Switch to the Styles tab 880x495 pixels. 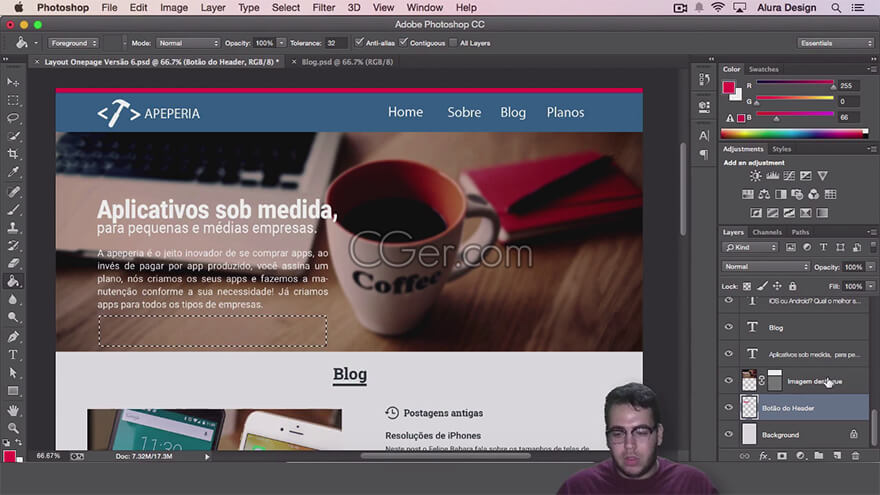click(781, 149)
